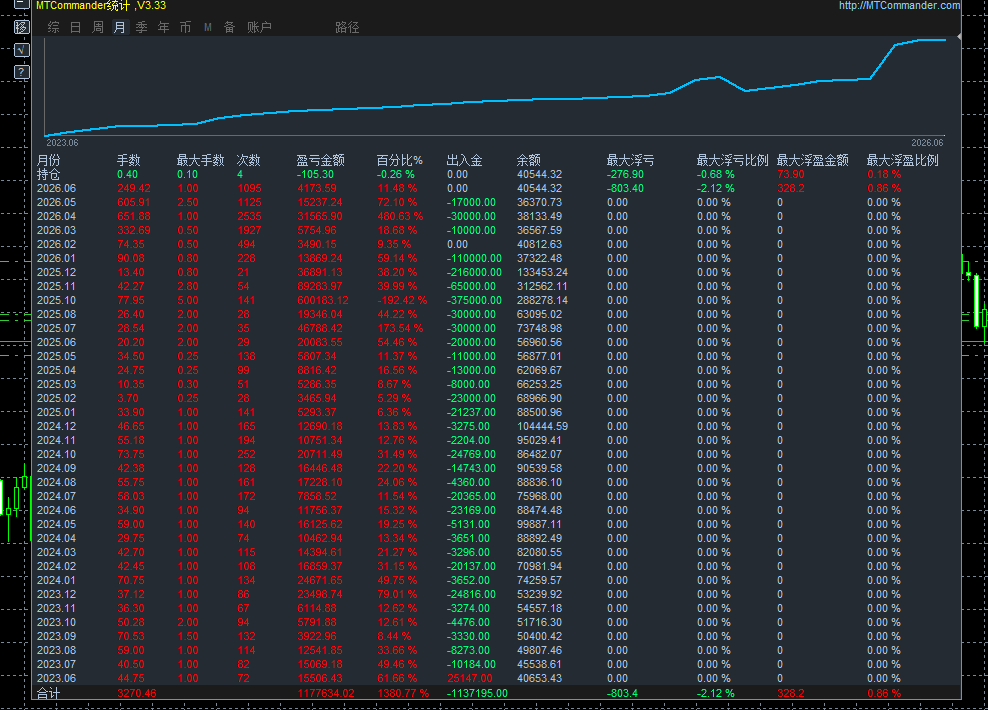Click max lots value 5.00

[188, 301]
